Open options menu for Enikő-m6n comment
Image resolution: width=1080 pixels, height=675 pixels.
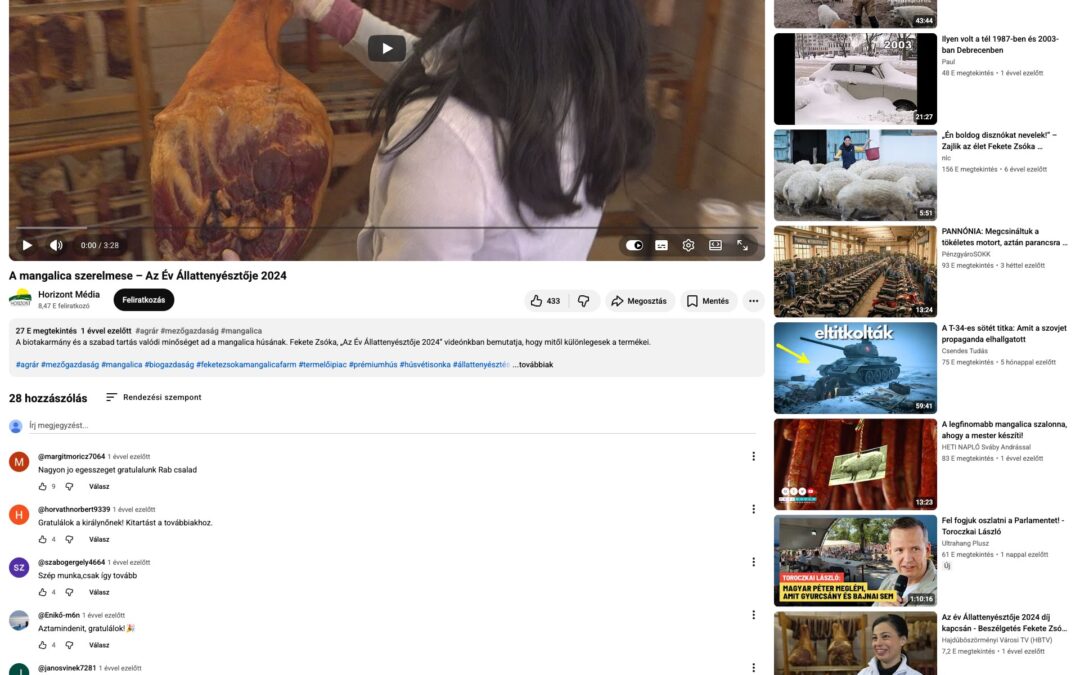pos(754,615)
